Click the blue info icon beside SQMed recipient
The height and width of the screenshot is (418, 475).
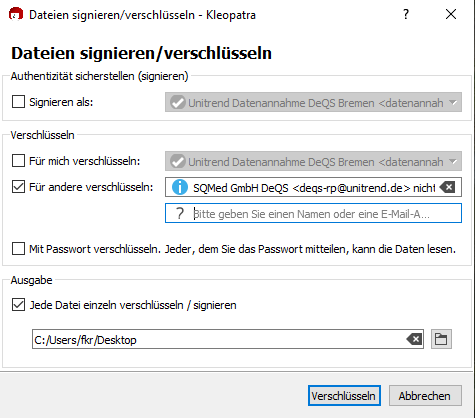[x=180, y=187]
